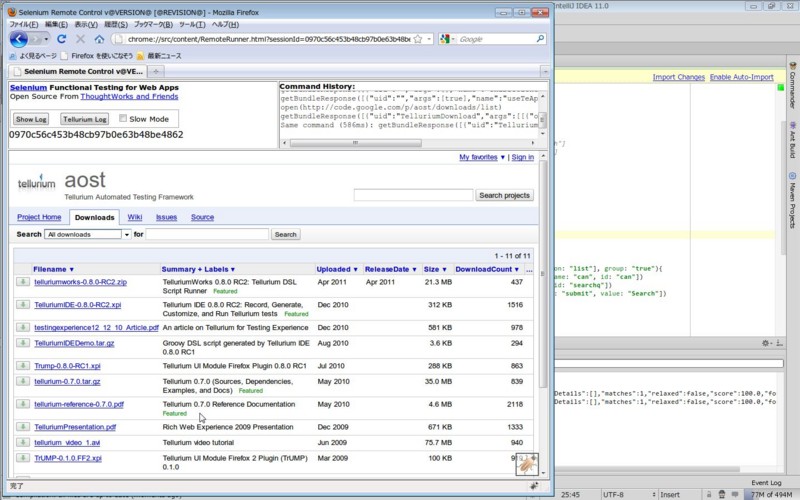Click the Command History horizontal scrollbar
This screenshot has height=500, width=800.
pyautogui.click(x=356, y=143)
